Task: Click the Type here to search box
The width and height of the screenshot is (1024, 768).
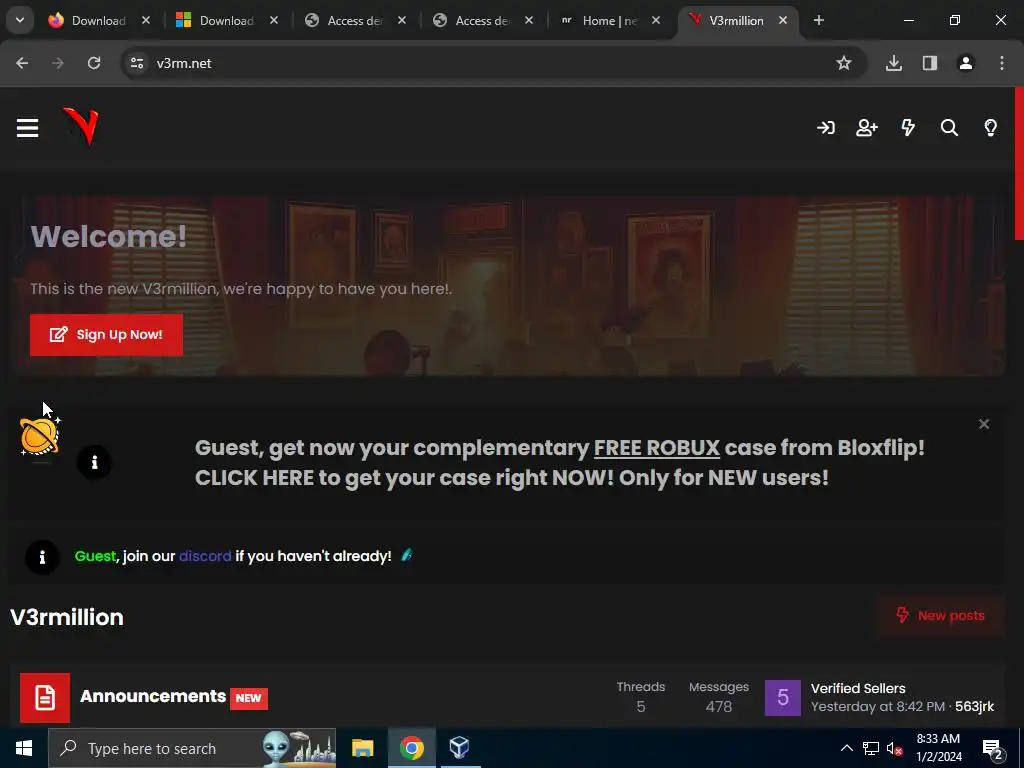Action: (x=192, y=748)
